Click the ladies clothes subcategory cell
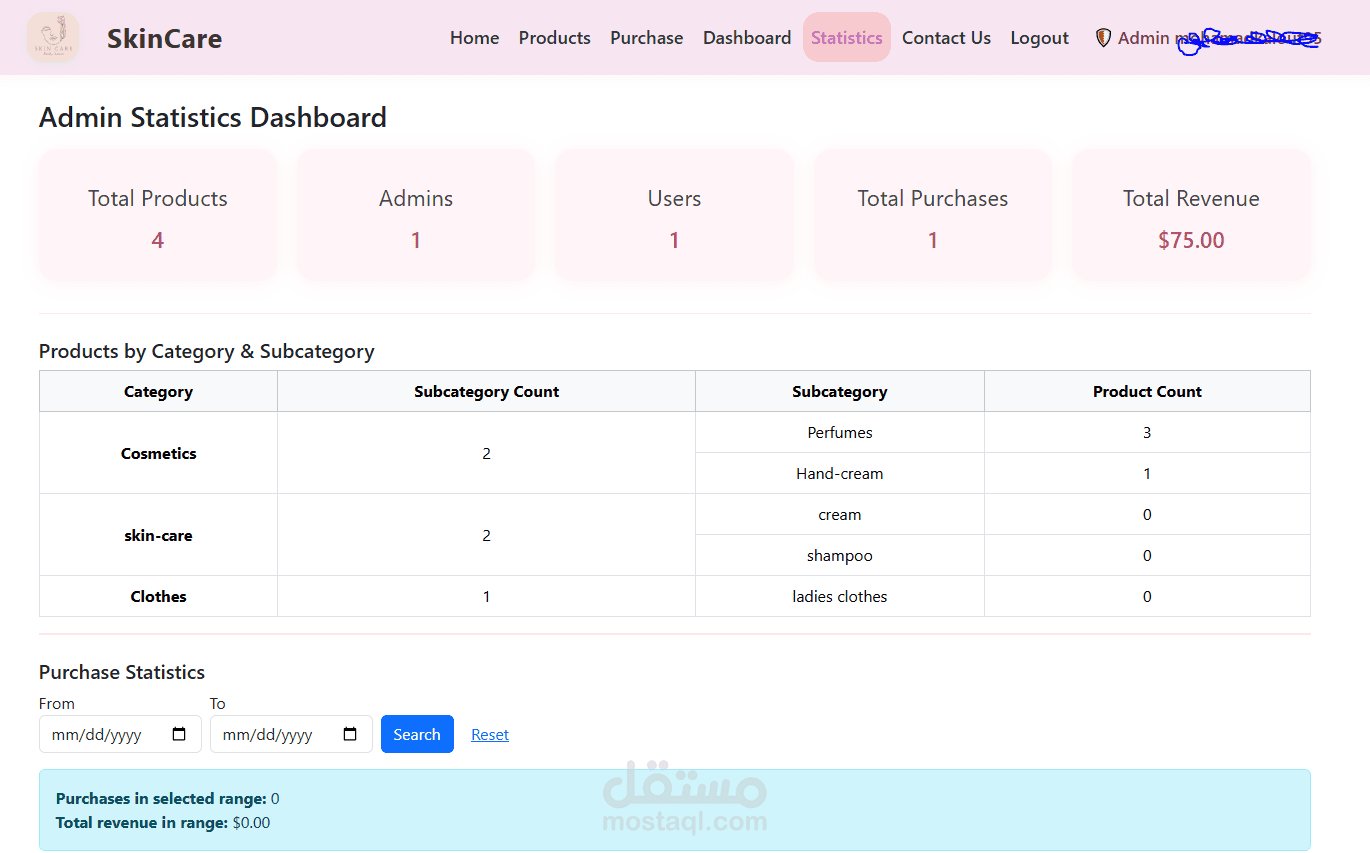 click(840, 596)
